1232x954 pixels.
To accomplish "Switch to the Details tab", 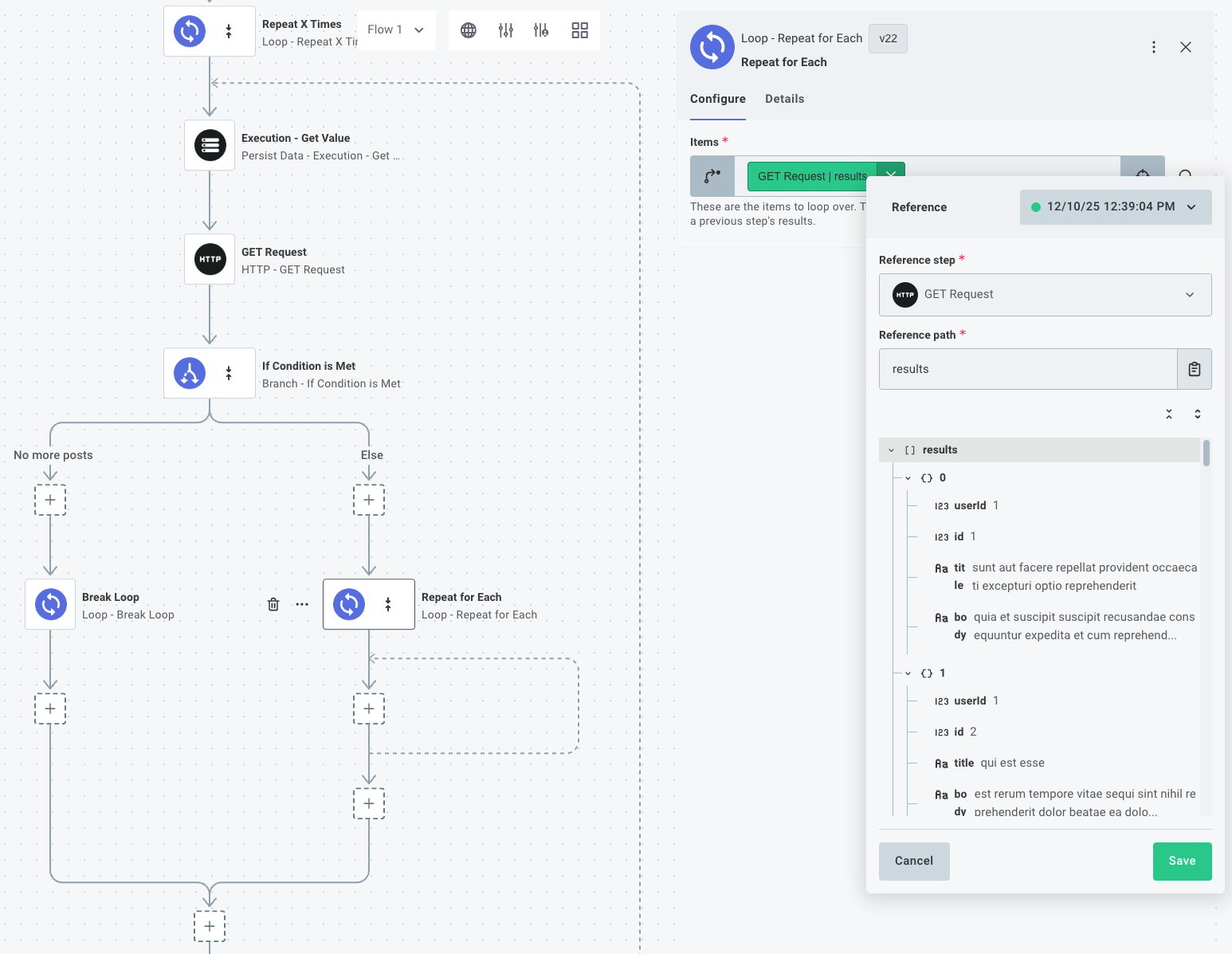I will pos(784,98).
